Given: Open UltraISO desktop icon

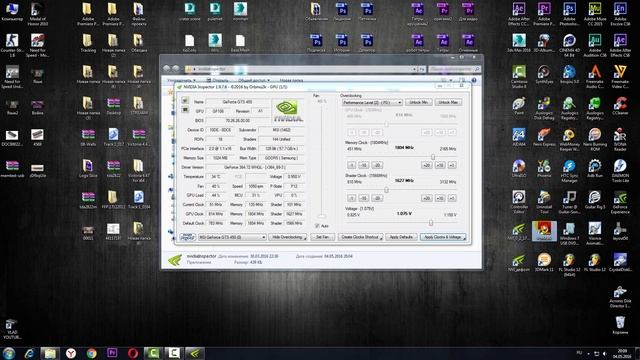Looking at the screenshot, I should click(x=519, y=168).
